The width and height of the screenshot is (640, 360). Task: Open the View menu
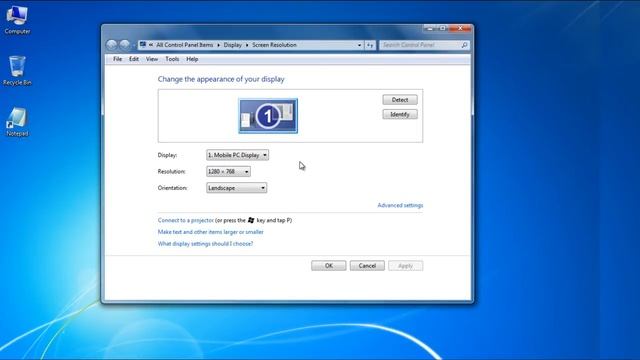point(152,59)
